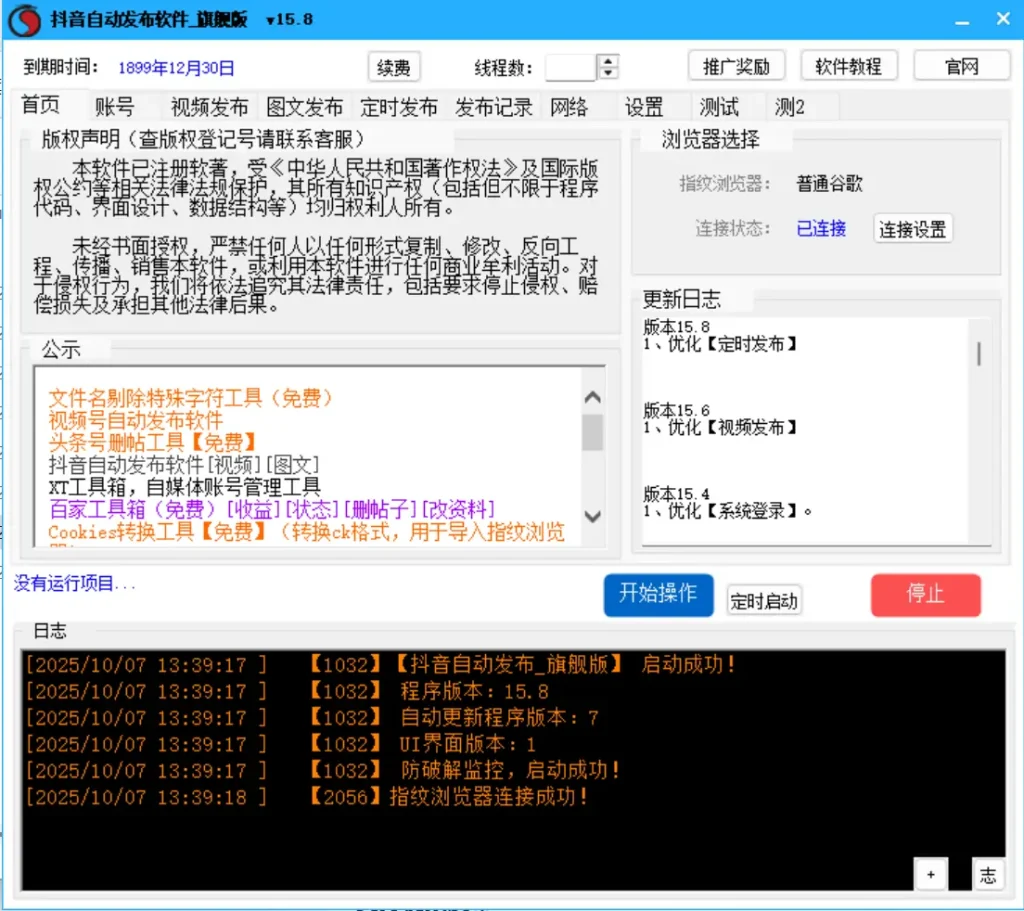Click the 定时启动 button
Screen dimensions: 1024x911
click(x=764, y=601)
